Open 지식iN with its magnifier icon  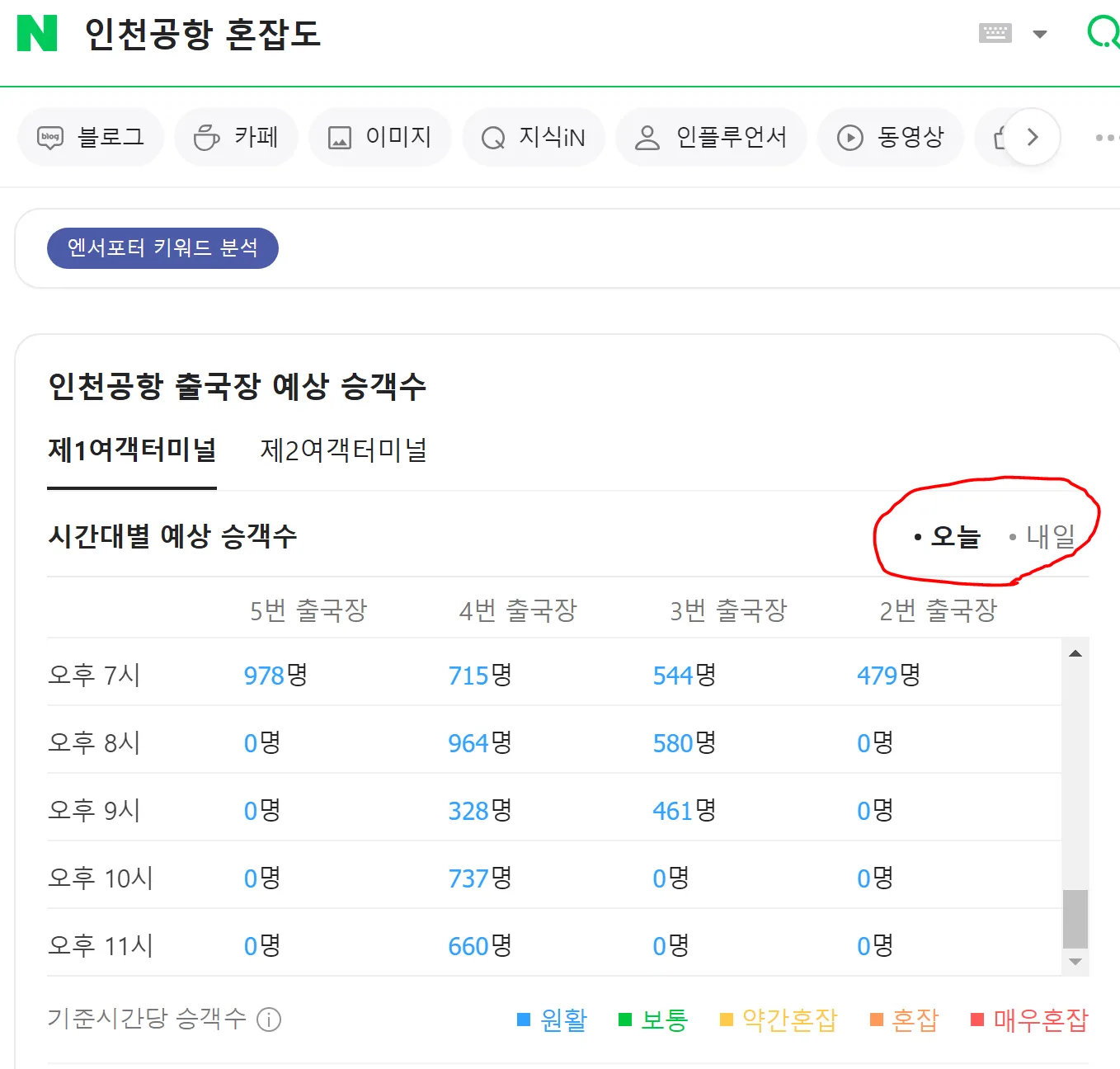(x=492, y=137)
